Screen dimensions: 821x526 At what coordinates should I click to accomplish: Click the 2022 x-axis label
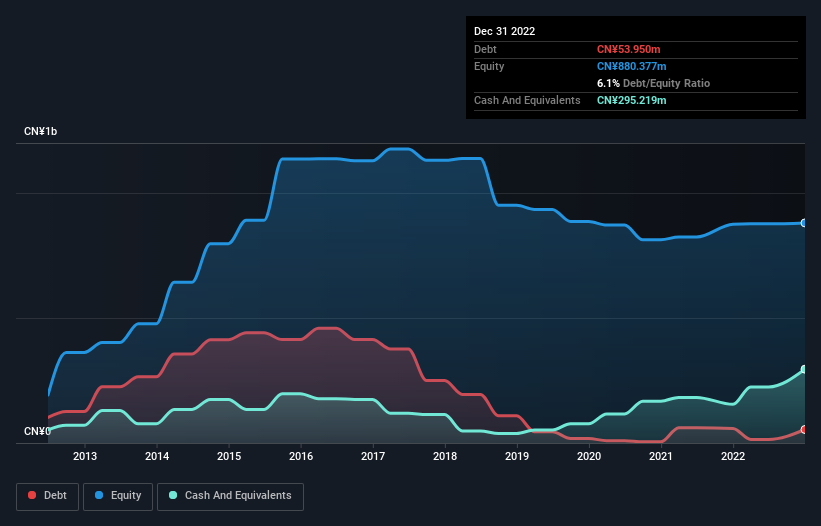pos(733,456)
